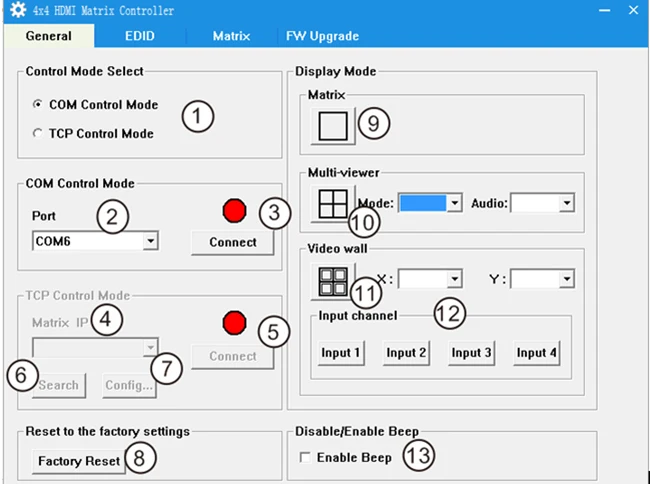Click the red TCP connection status indicator
650x484 pixels.
click(234, 323)
